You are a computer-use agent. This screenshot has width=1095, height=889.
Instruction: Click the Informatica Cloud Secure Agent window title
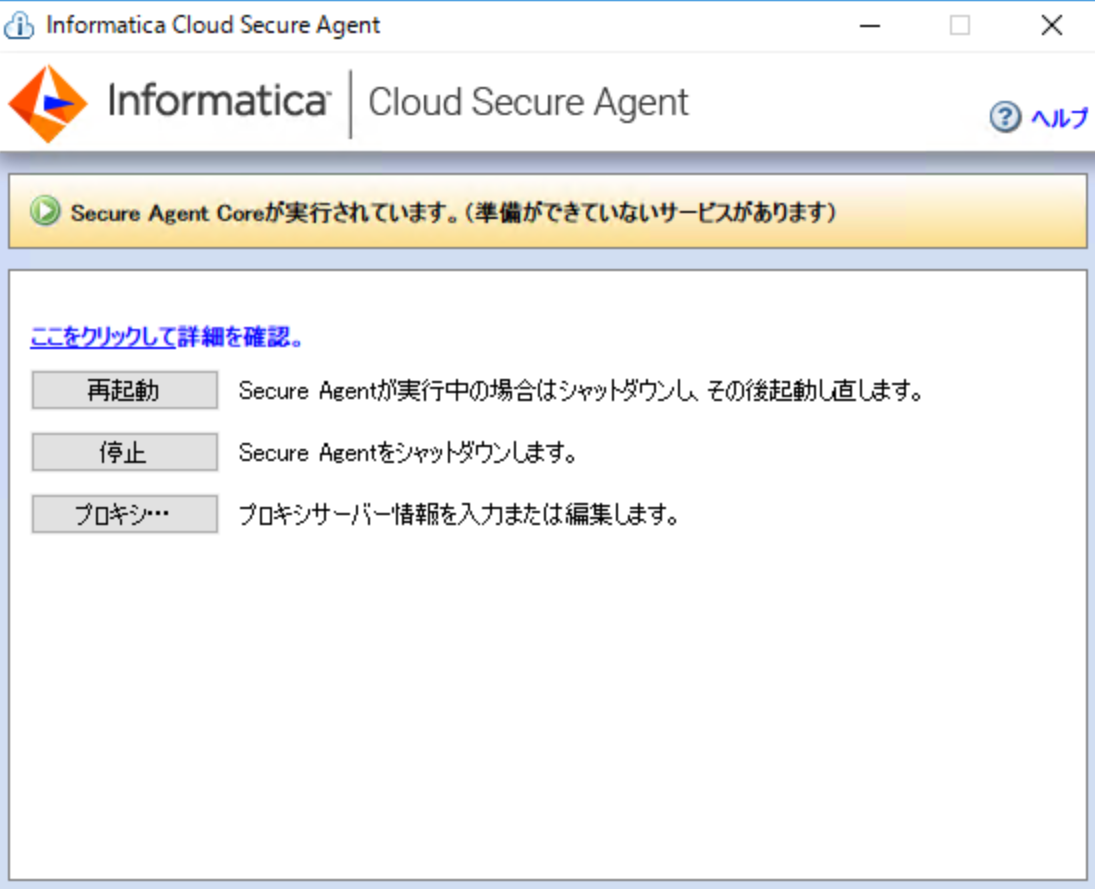coord(210,24)
